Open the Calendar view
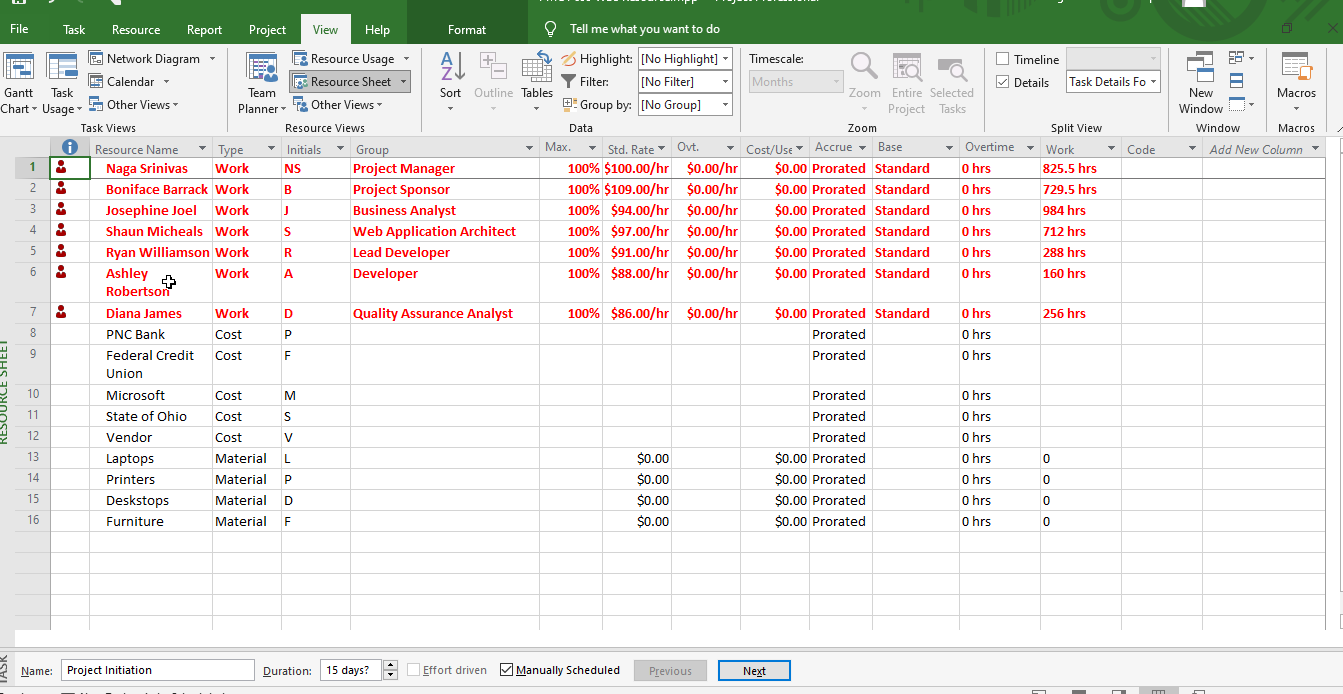This screenshot has width=1343, height=694. pyautogui.click(x=129, y=82)
